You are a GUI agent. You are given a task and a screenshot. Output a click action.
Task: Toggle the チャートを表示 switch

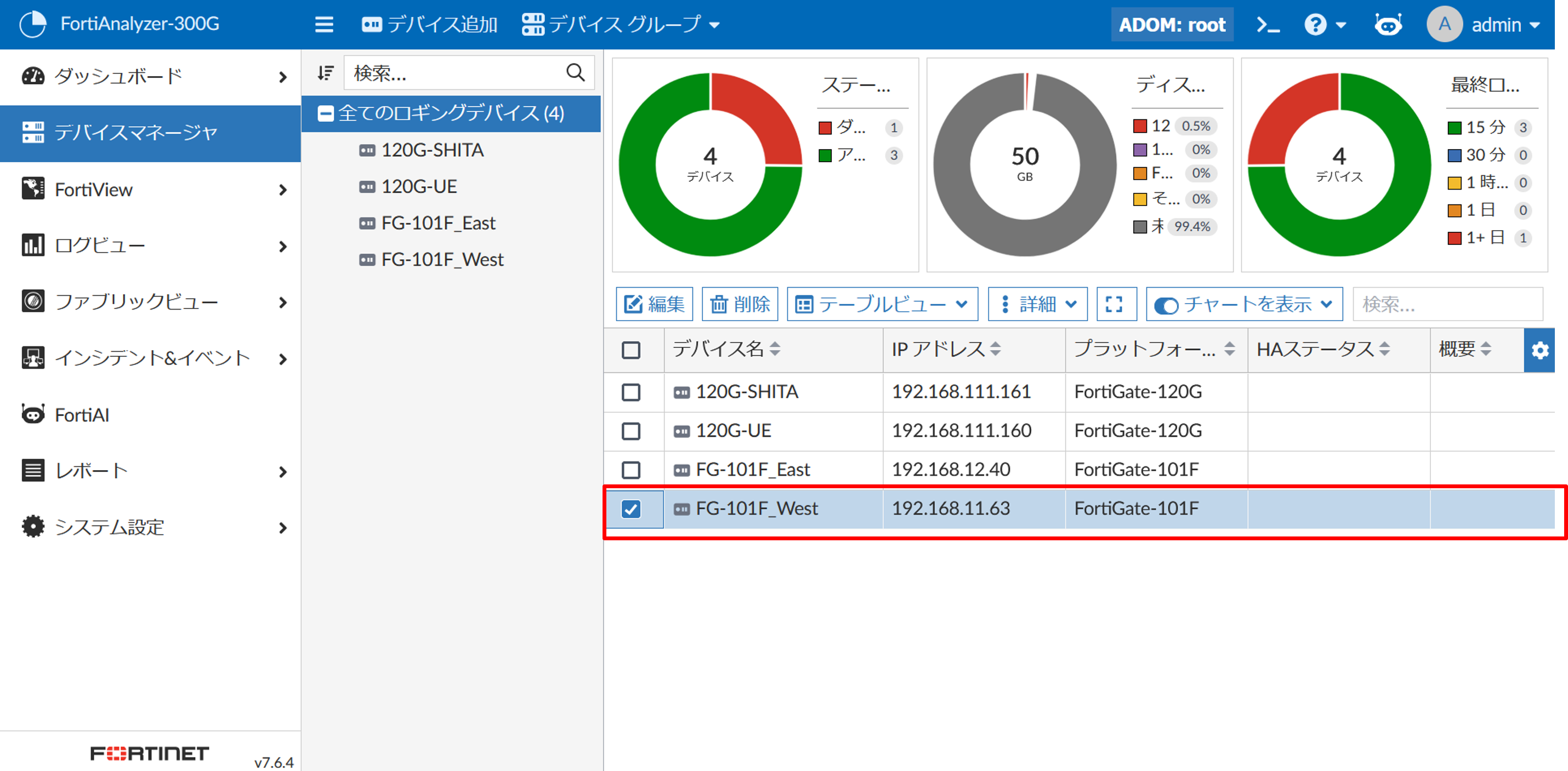coord(1166,305)
